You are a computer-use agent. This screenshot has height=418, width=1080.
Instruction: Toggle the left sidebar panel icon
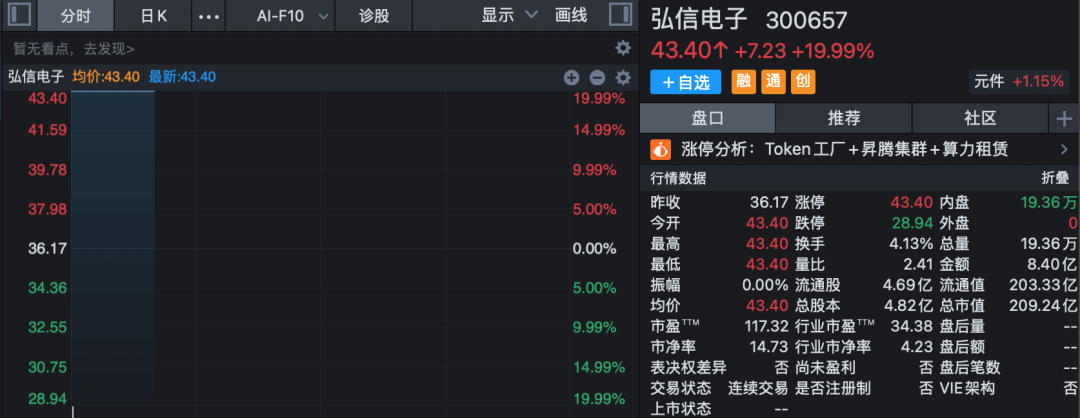tap(19, 15)
